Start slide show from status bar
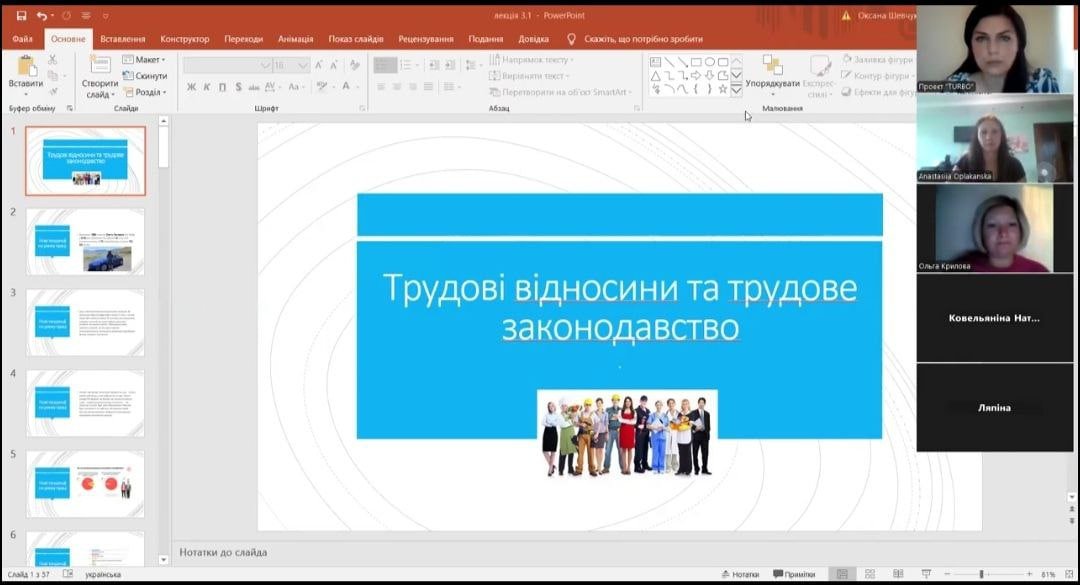The width and height of the screenshot is (1080, 585). (x=926, y=574)
